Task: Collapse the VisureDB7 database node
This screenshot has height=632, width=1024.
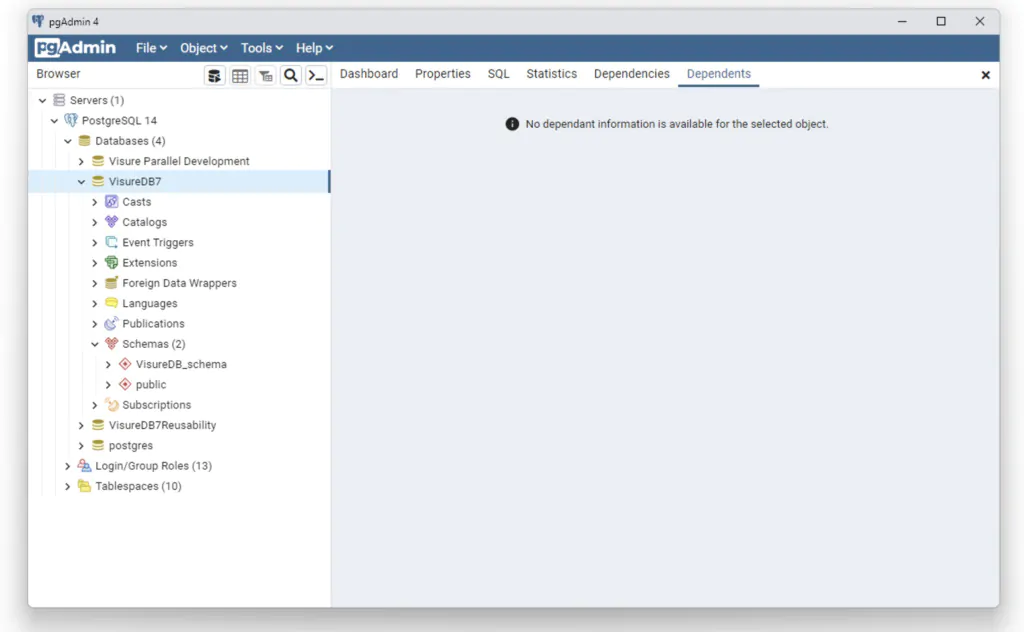Action: click(81, 182)
